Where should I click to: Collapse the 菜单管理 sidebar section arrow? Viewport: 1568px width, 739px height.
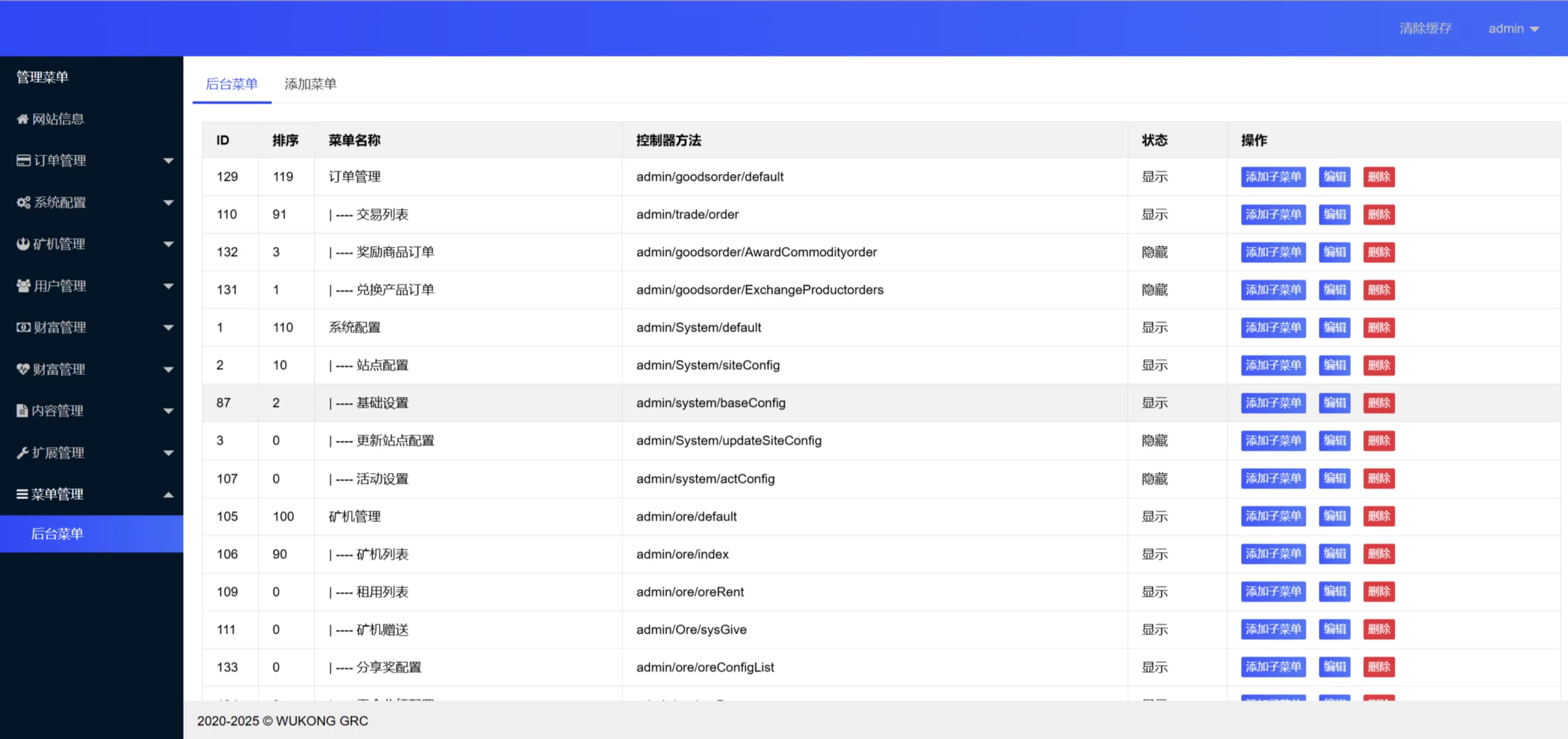pos(168,495)
